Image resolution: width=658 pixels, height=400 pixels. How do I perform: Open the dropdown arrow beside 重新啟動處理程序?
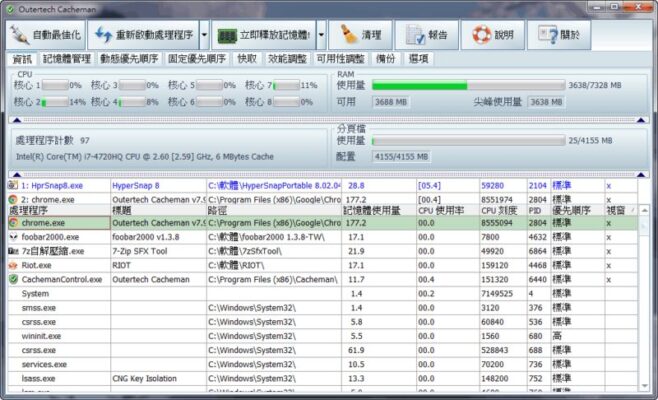tap(204, 35)
